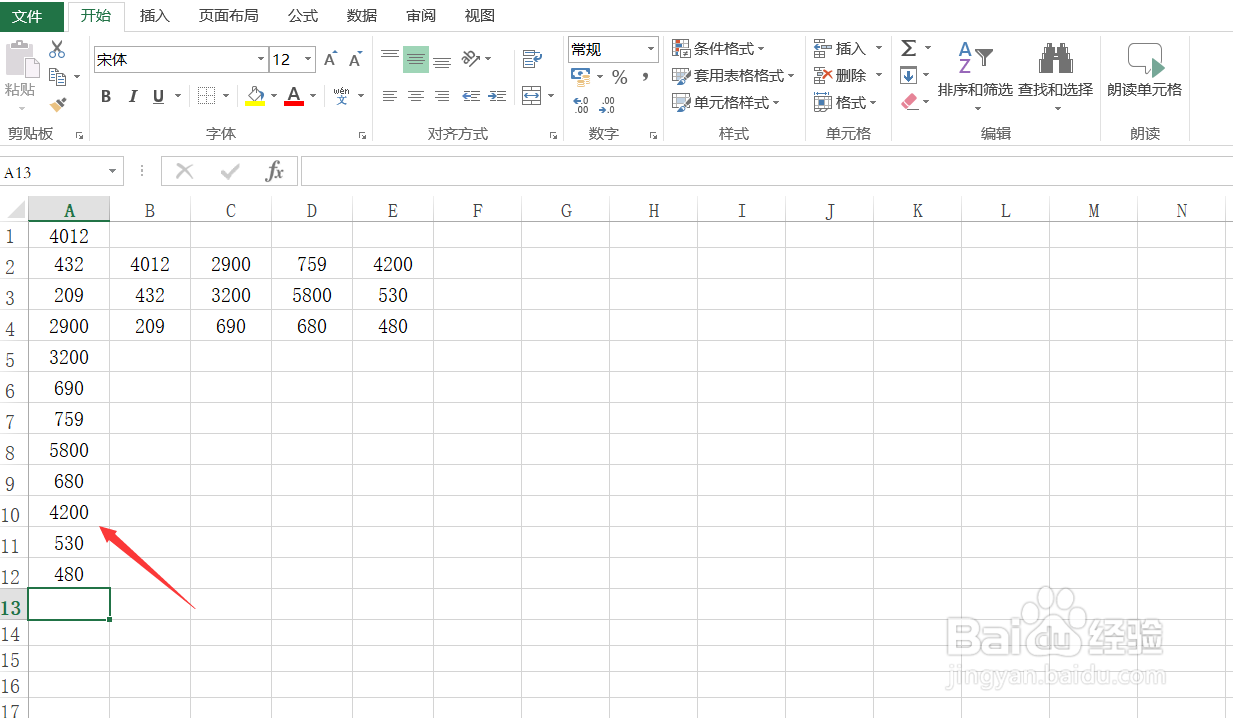Click the increase decimal icon
Image resolution: width=1233 pixels, height=718 pixels.
tap(582, 104)
